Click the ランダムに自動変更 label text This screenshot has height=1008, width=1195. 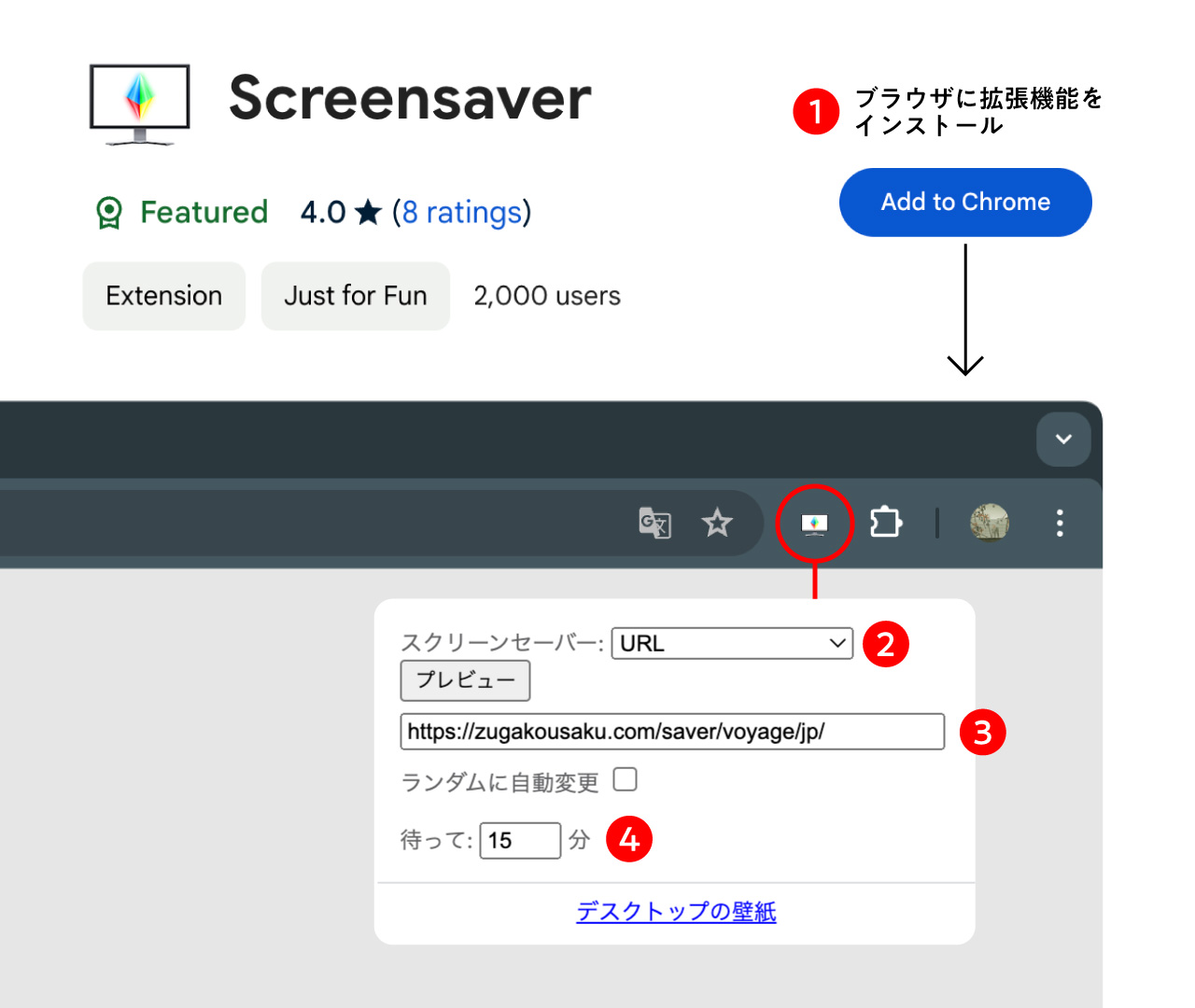pos(499,782)
